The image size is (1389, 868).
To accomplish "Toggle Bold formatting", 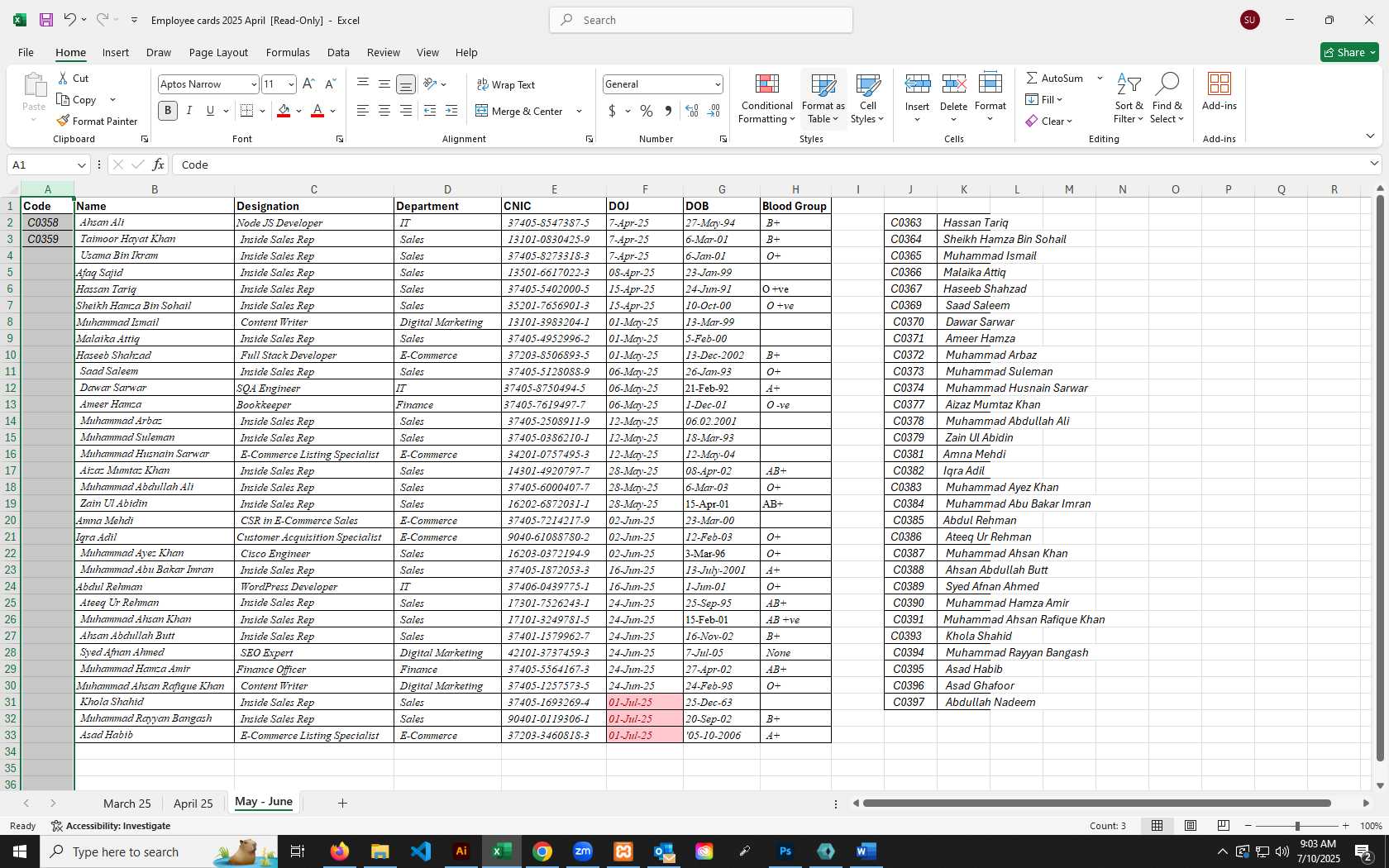I will [168, 111].
